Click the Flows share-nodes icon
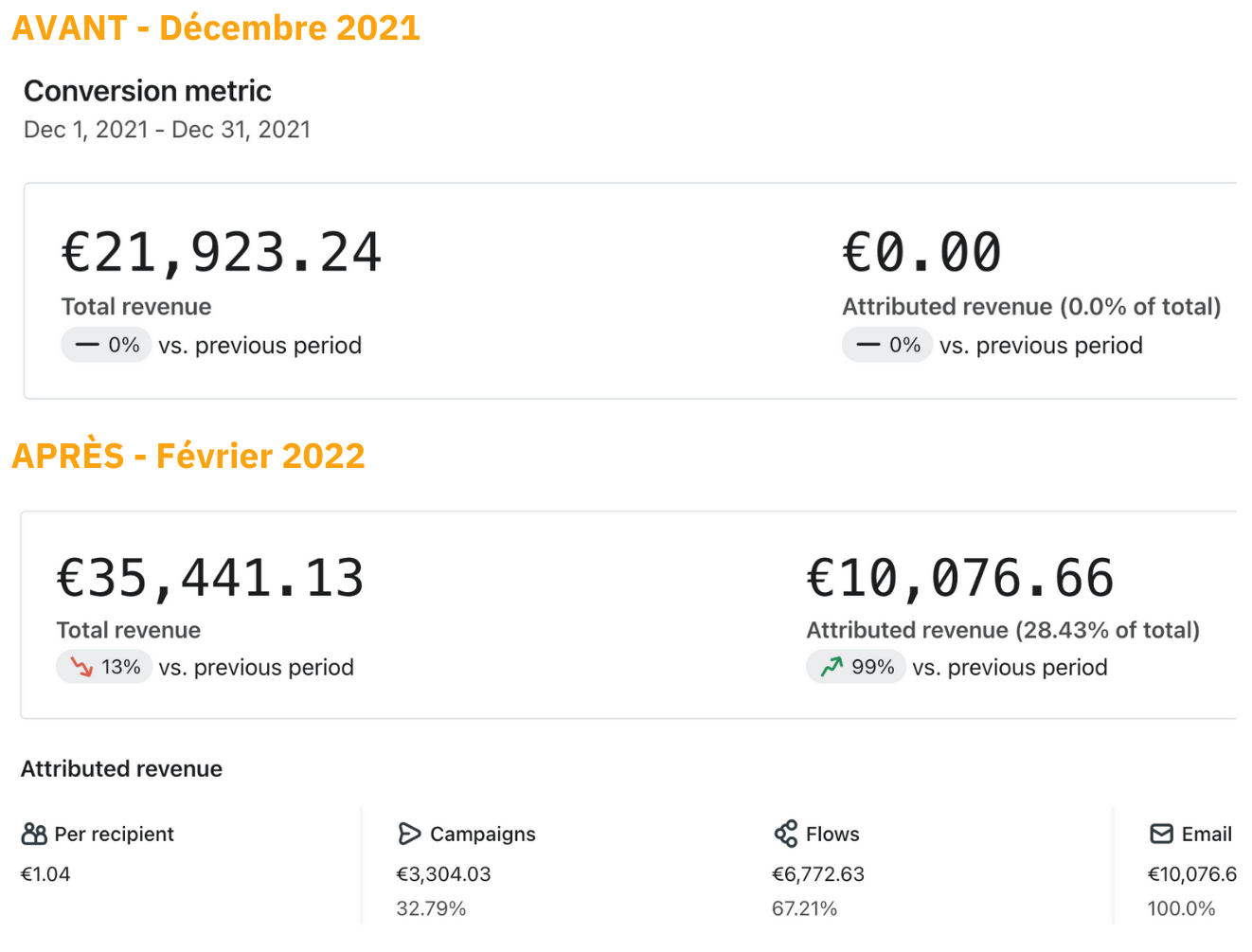This screenshot has width=1252, height=952. click(x=785, y=834)
